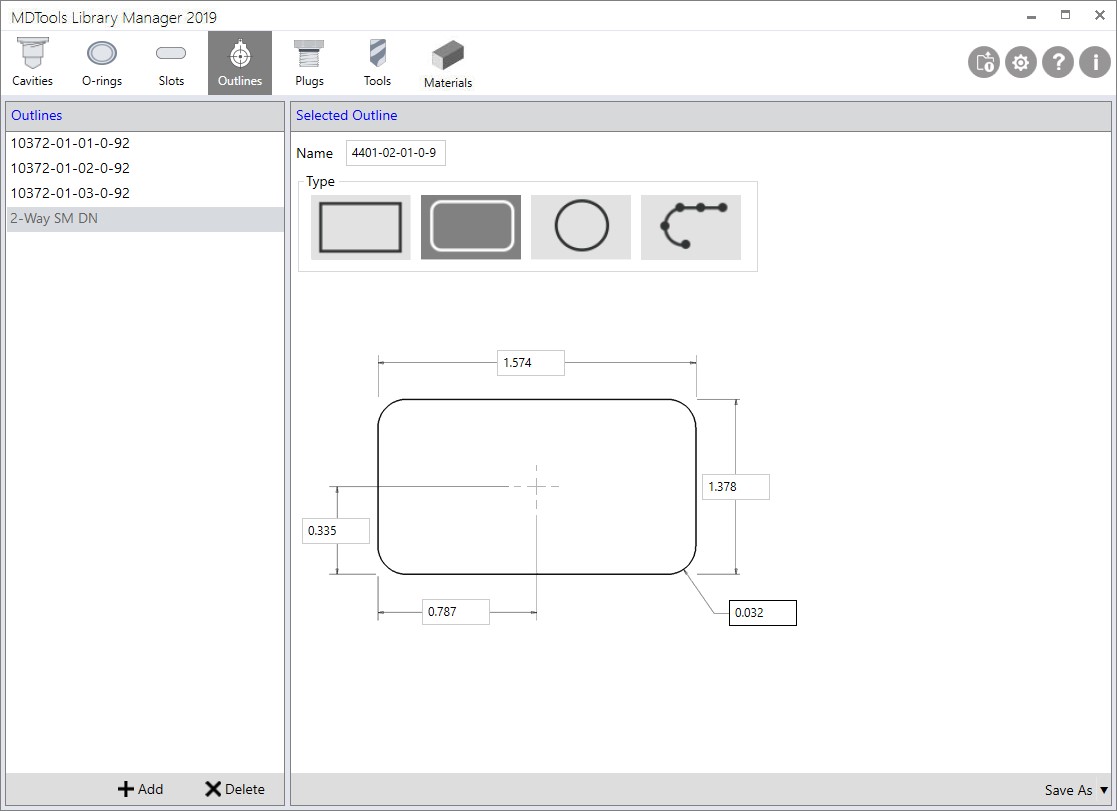Switch to the Outlines tab
1117x811 pixels.
point(239,60)
